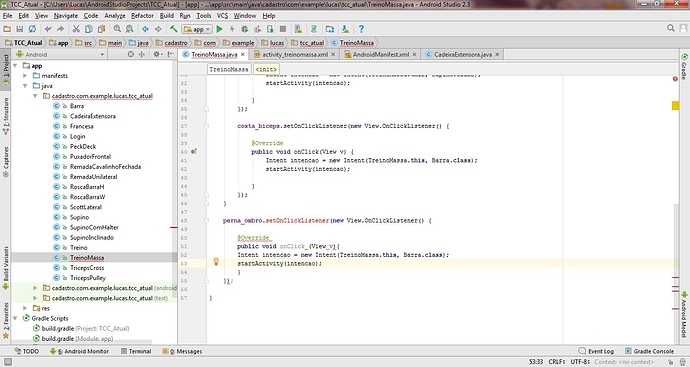
Task: Hide the project panel with the pin icon
Action: (170, 54)
